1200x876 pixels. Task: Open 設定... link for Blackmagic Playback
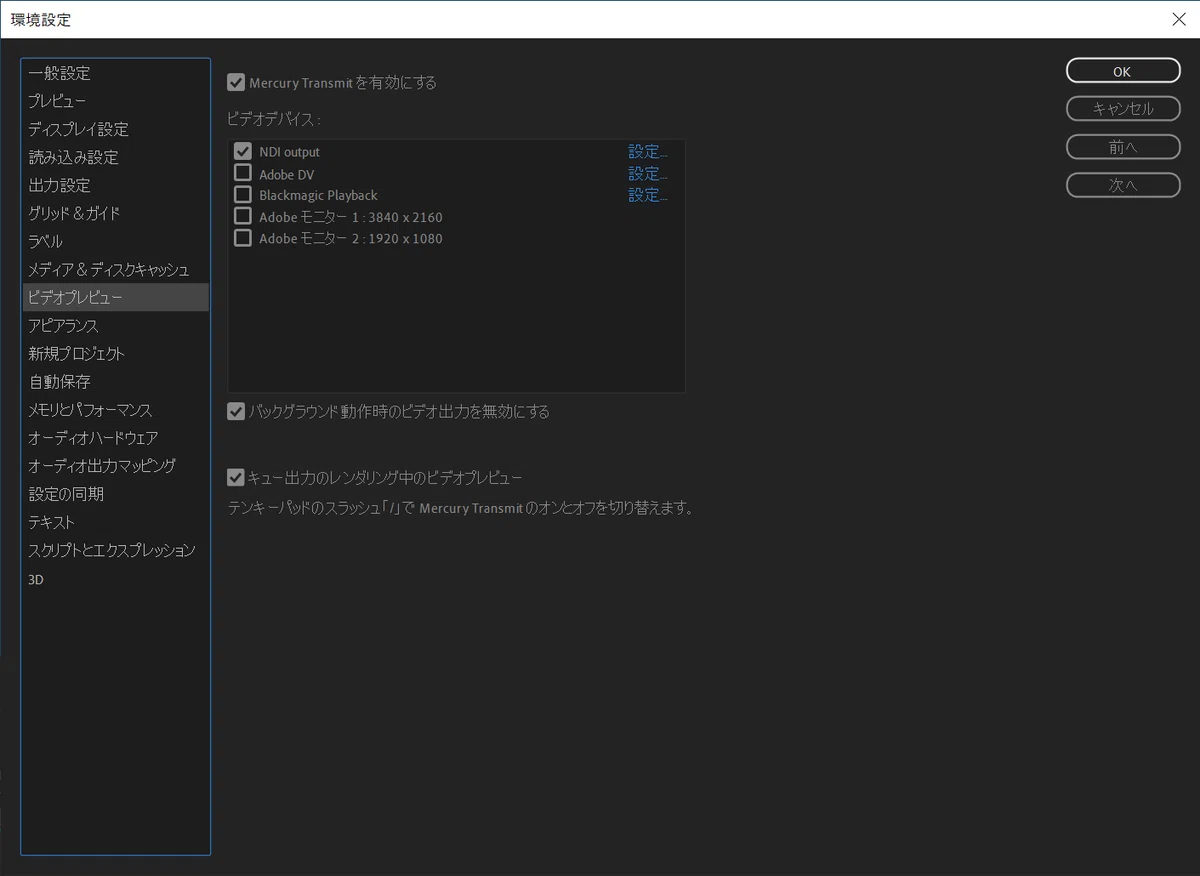647,195
